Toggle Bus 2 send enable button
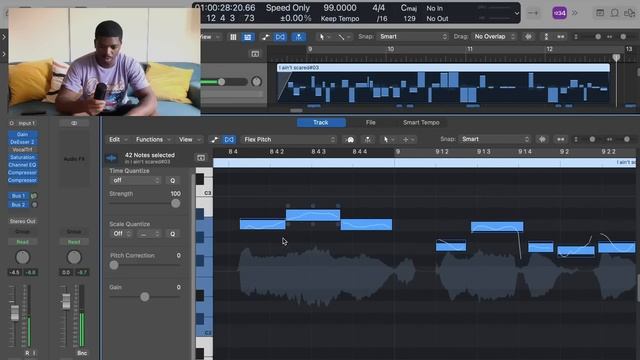640x360 pixels. [34, 204]
